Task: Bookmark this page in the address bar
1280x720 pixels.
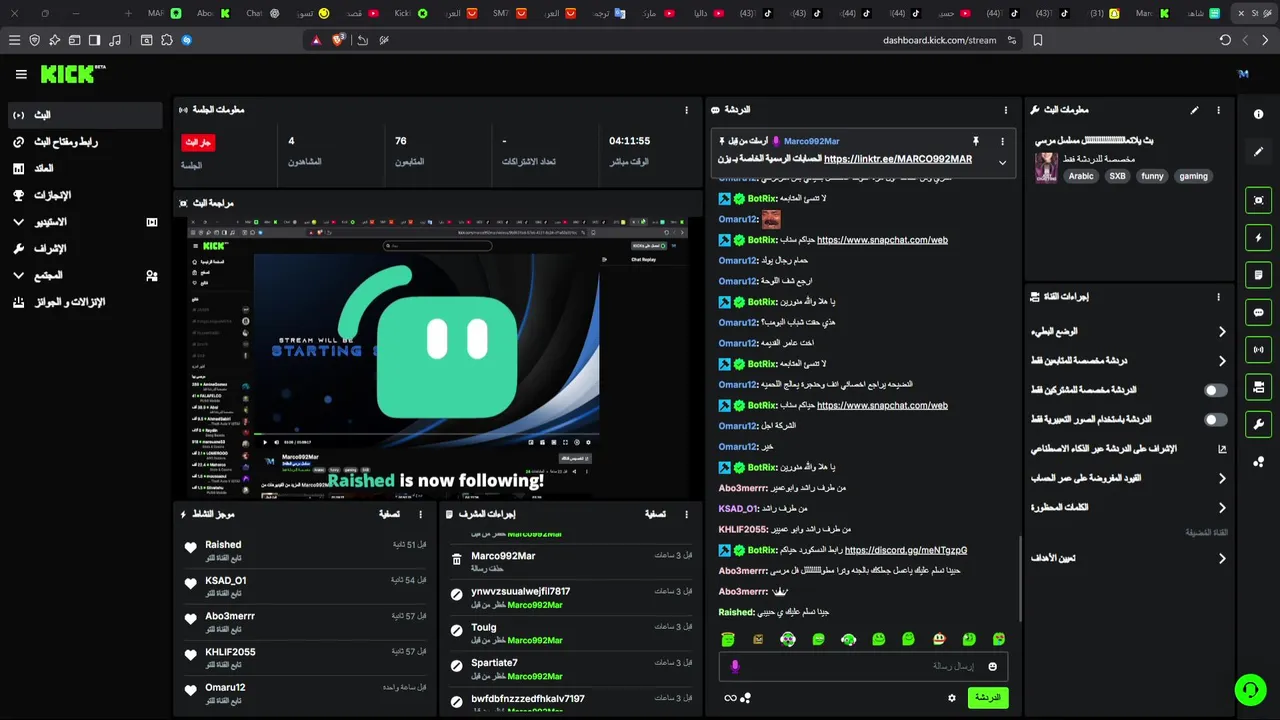Action: tap(1038, 40)
